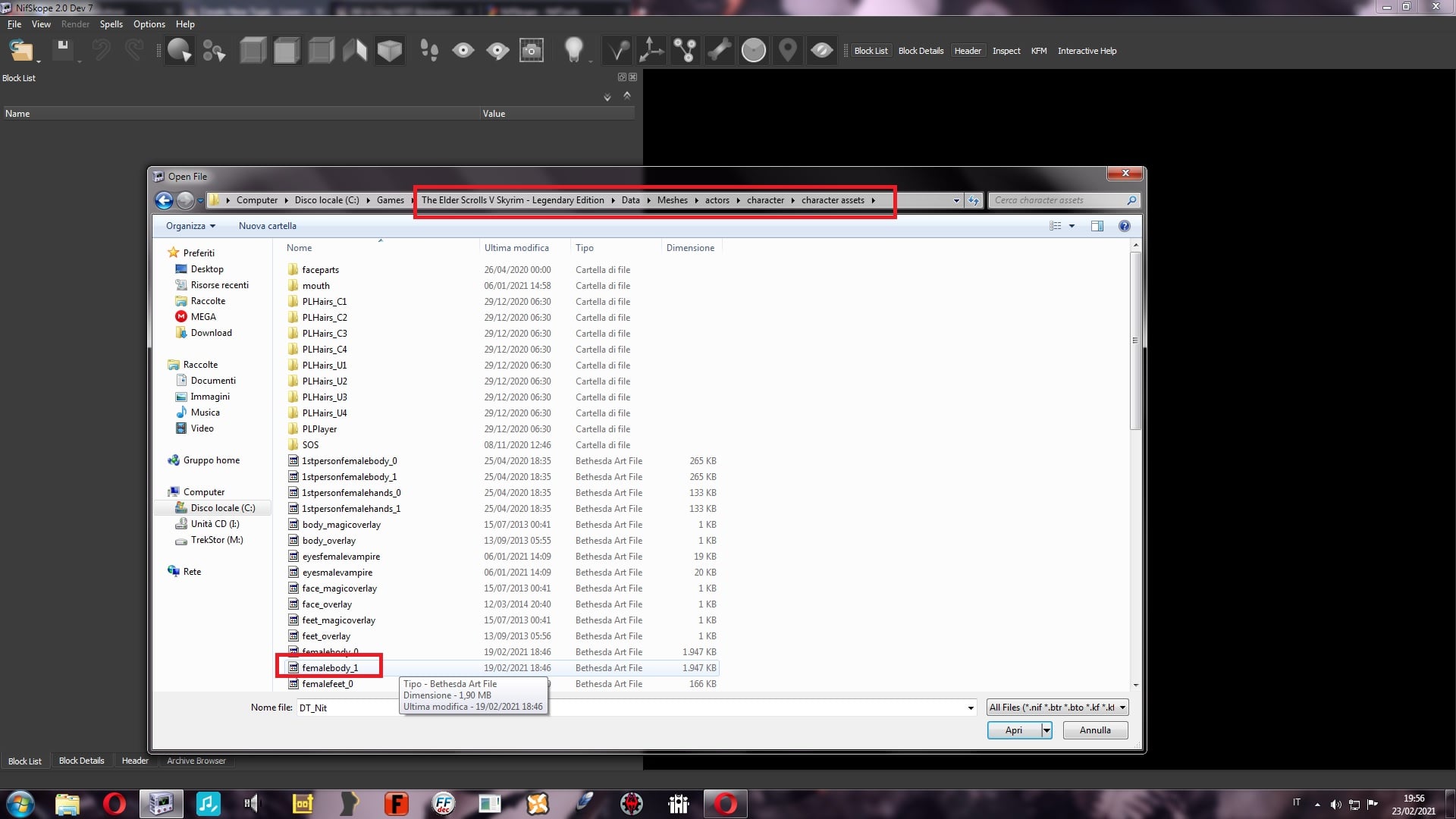
Task: Click the actors segment in the path bar
Action: pyautogui.click(x=717, y=200)
